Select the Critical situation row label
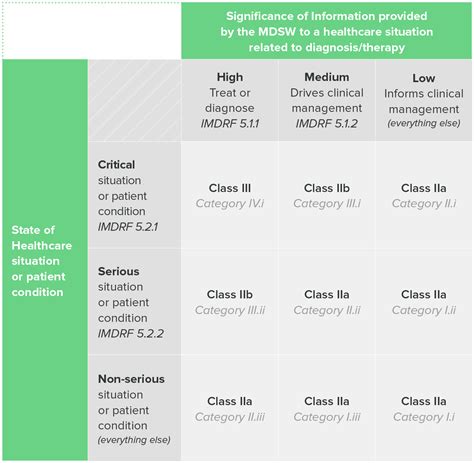 coord(135,195)
